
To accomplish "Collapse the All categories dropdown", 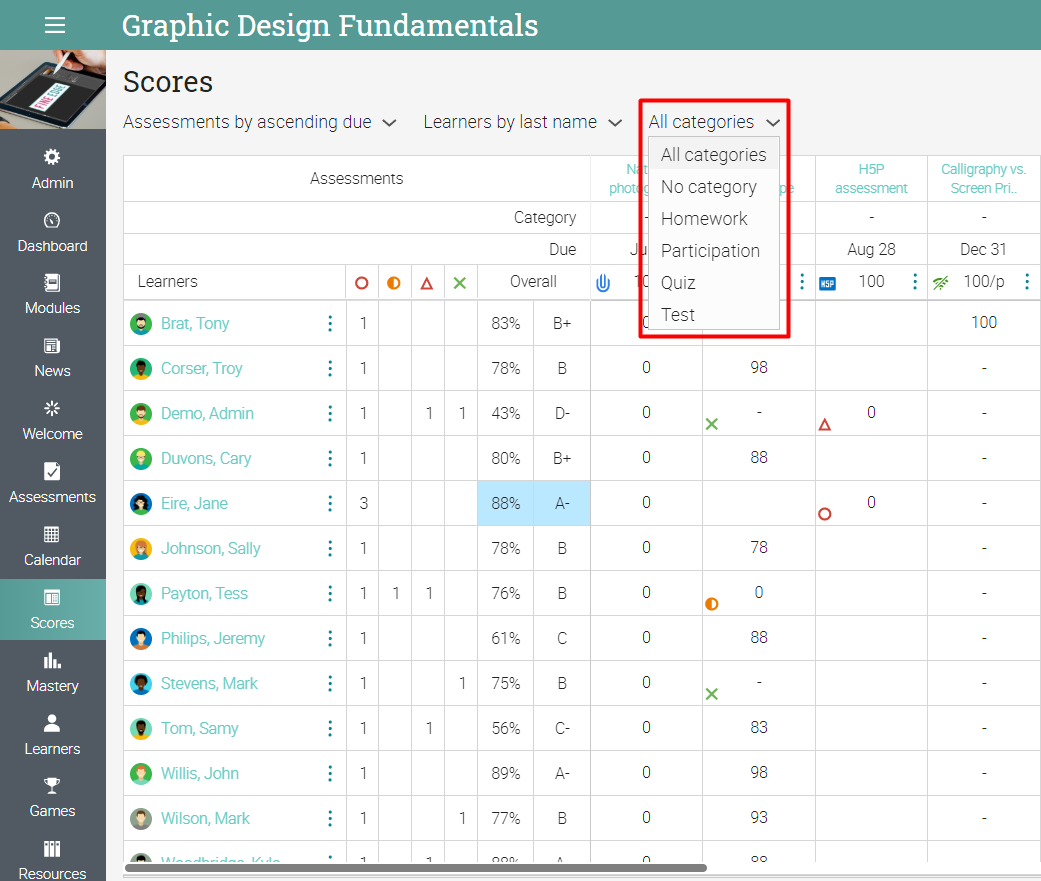I will [714, 122].
